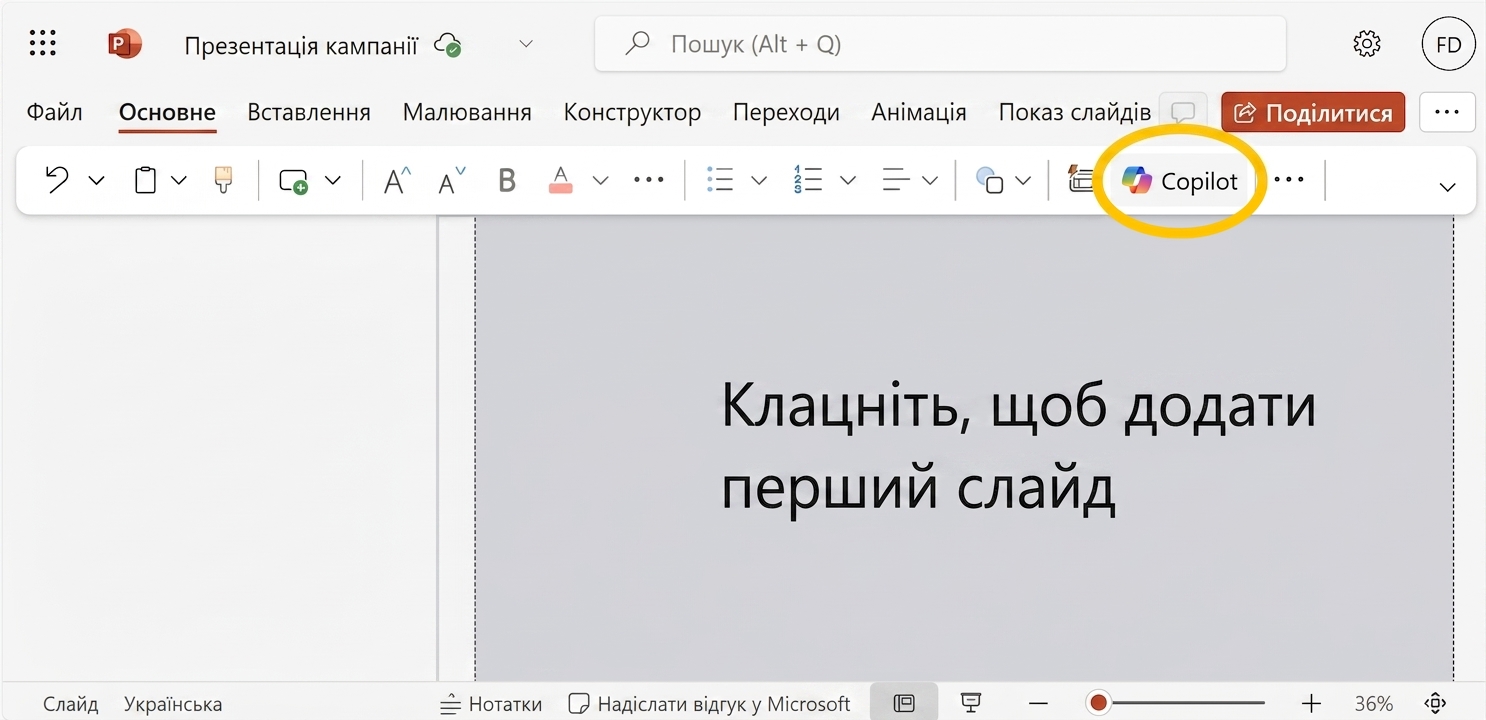Click the Поділитися button
1486x720 pixels.
(x=1313, y=113)
